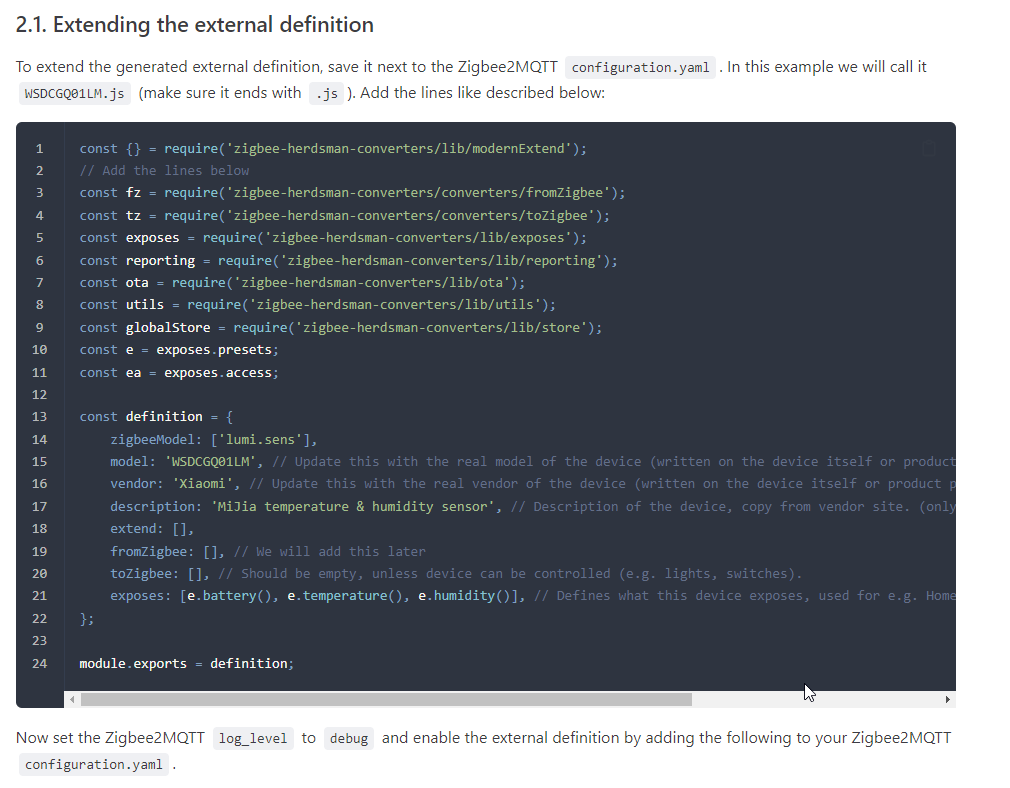Click the code block's right scroll arrow
This screenshot has height=788, width=1010.
point(946,699)
